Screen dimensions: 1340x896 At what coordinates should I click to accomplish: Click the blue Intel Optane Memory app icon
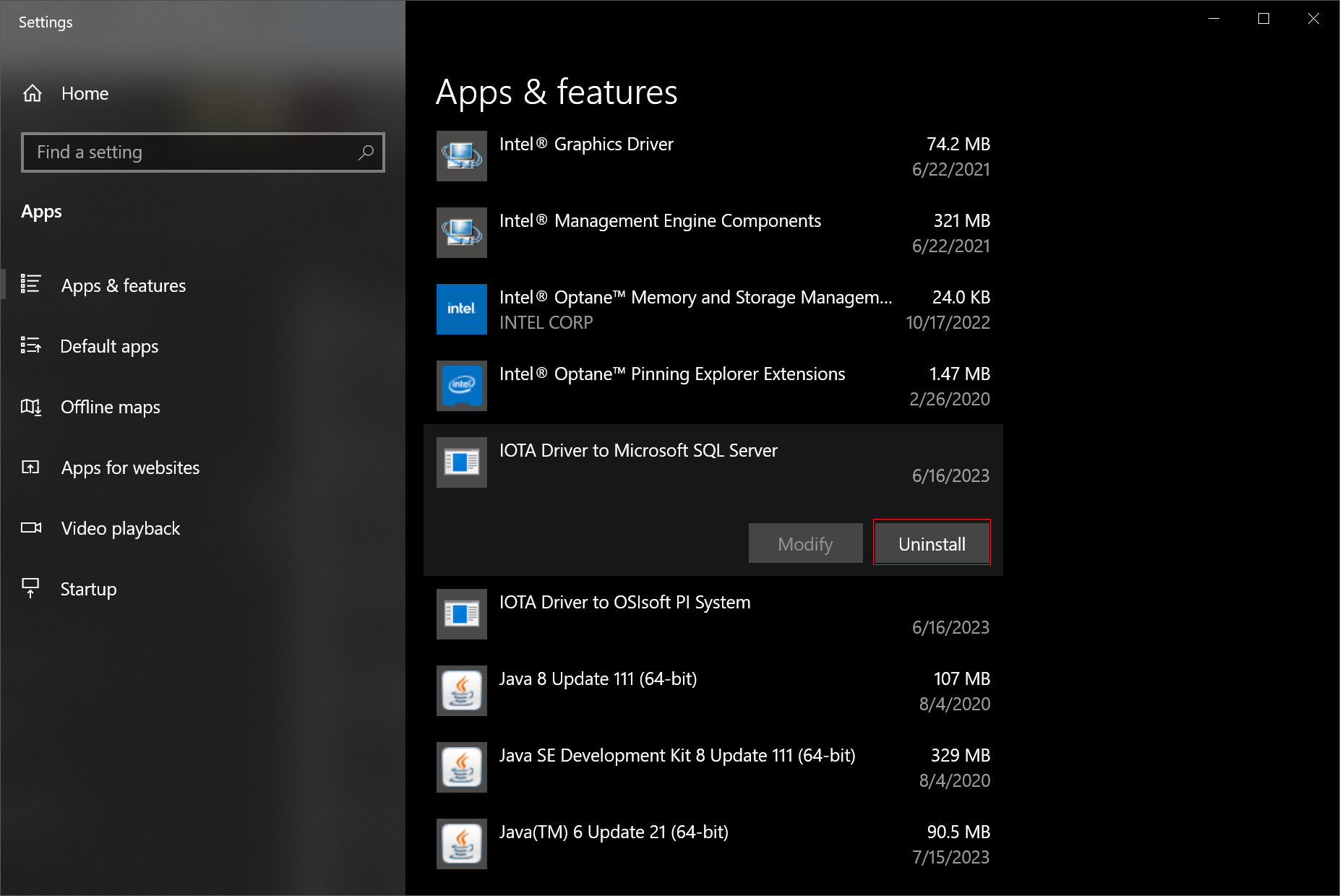(x=462, y=309)
